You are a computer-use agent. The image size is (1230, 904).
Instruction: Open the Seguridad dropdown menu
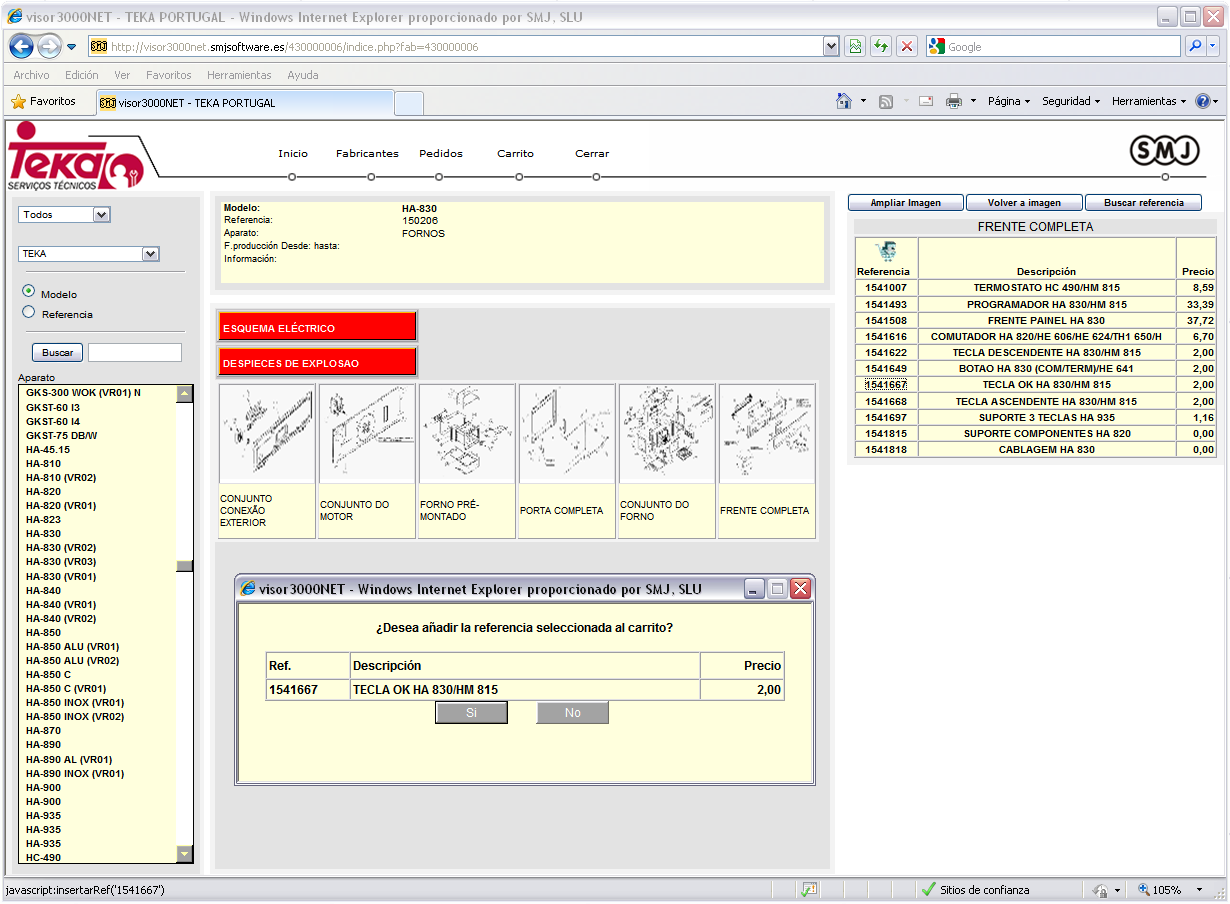tap(1071, 101)
